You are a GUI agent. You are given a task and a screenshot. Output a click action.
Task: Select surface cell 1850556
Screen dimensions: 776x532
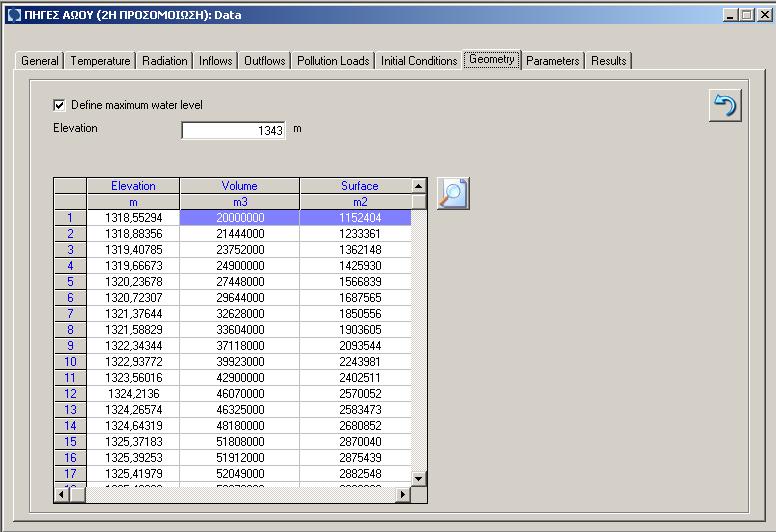tap(355, 314)
